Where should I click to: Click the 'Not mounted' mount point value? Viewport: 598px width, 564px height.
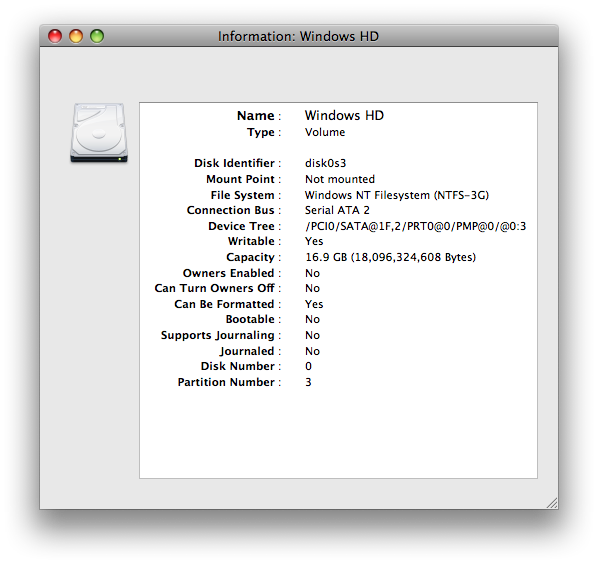coord(340,179)
